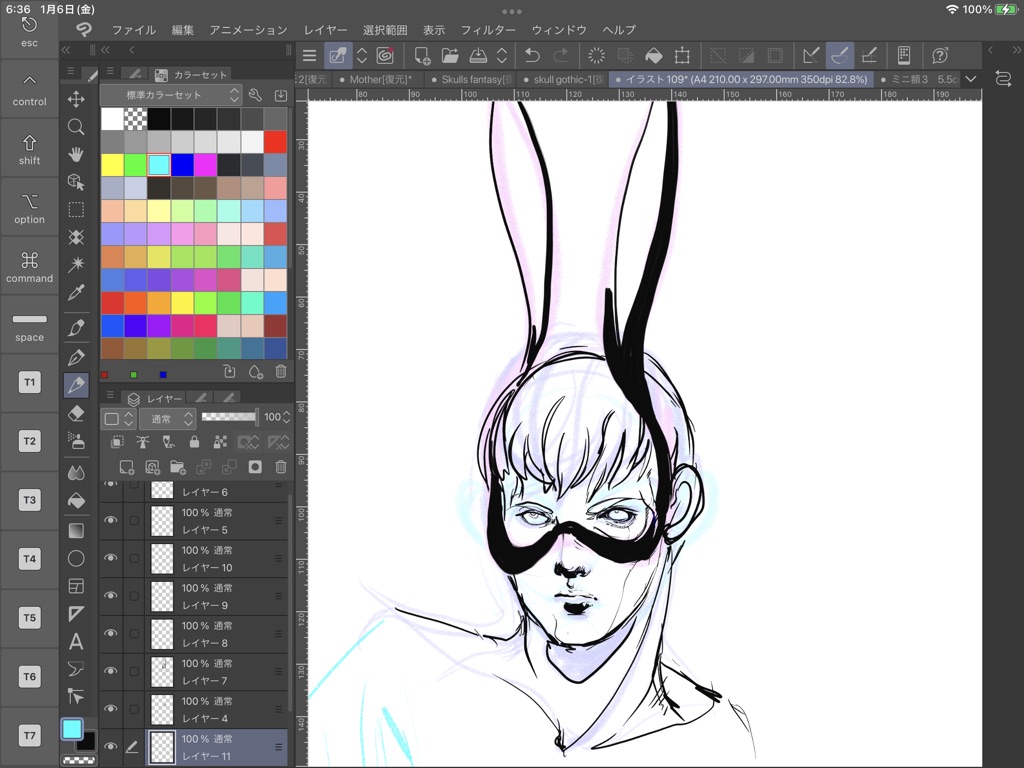Image resolution: width=1024 pixels, height=768 pixels.
Task: Click the Save icon in command bar
Action: (x=478, y=56)
